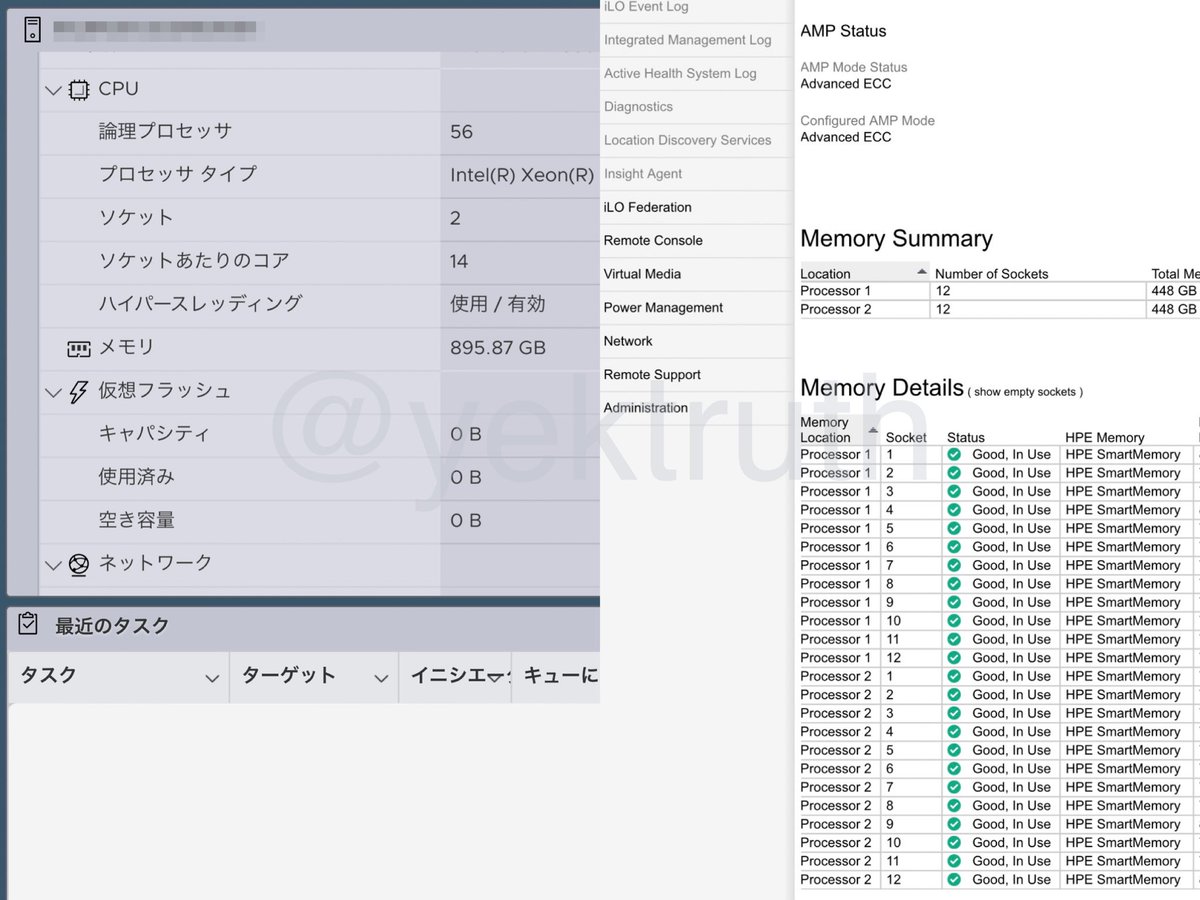Select the ソケットあたりのコア row label

194,262
